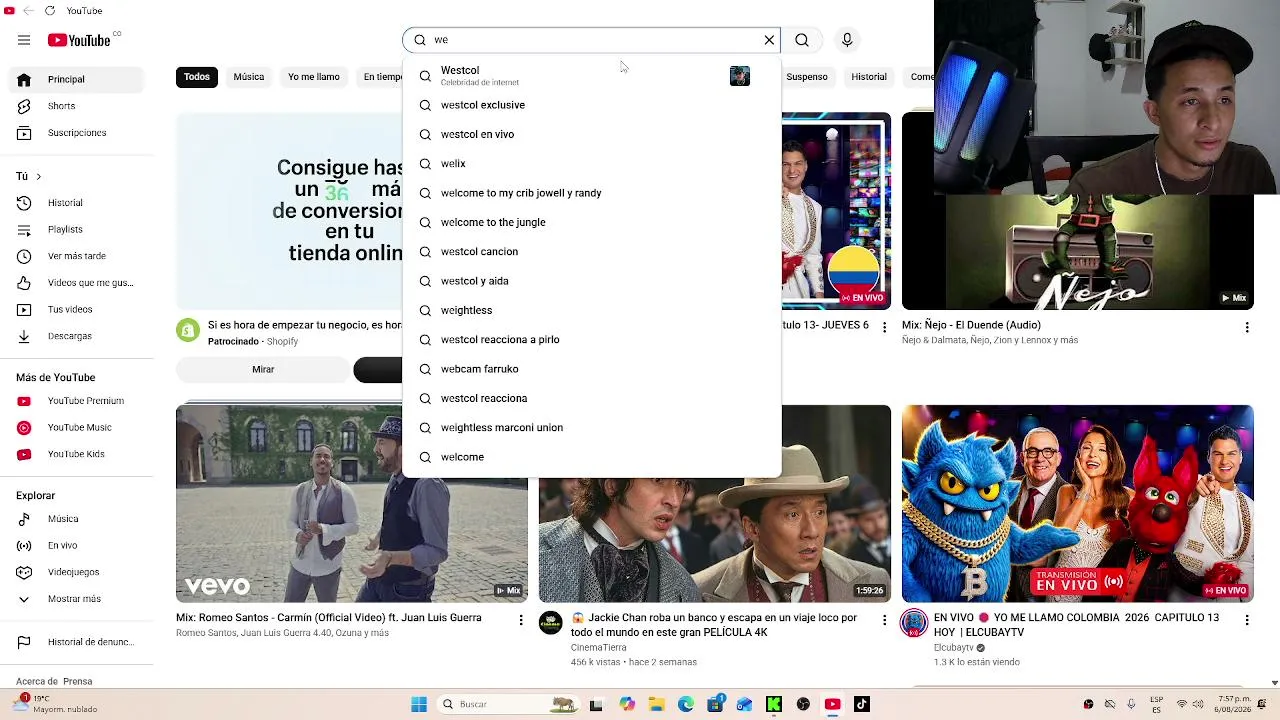The height and width of the screenshot is (720, 1280).
Task: Expand the Tú section chevron
Action: click(x=38, y=177)
